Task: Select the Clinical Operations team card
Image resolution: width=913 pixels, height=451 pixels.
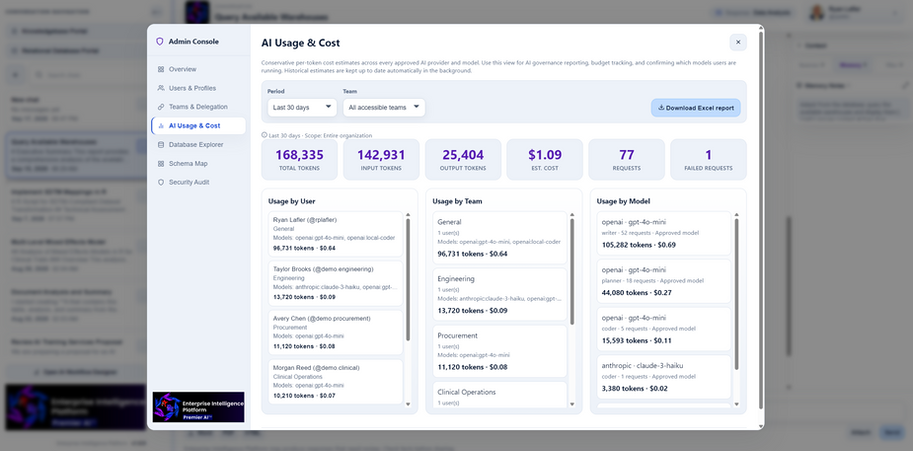Action: click(x=500, y=395)
